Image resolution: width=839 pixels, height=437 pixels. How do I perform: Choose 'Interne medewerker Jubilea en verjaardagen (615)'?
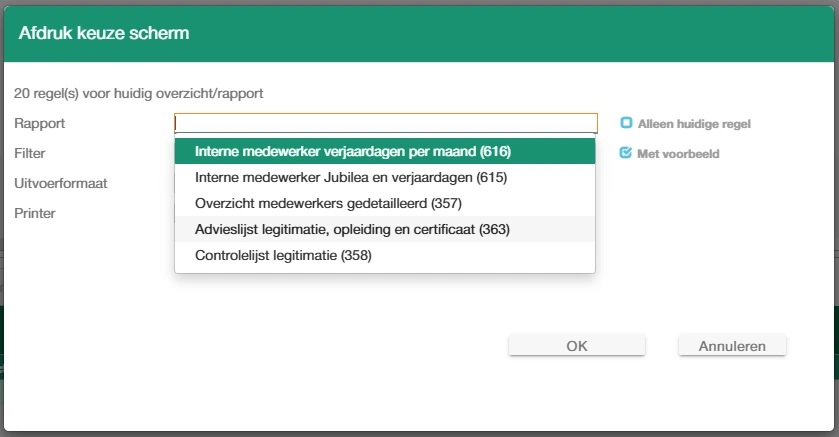click(x=351, y=178)
